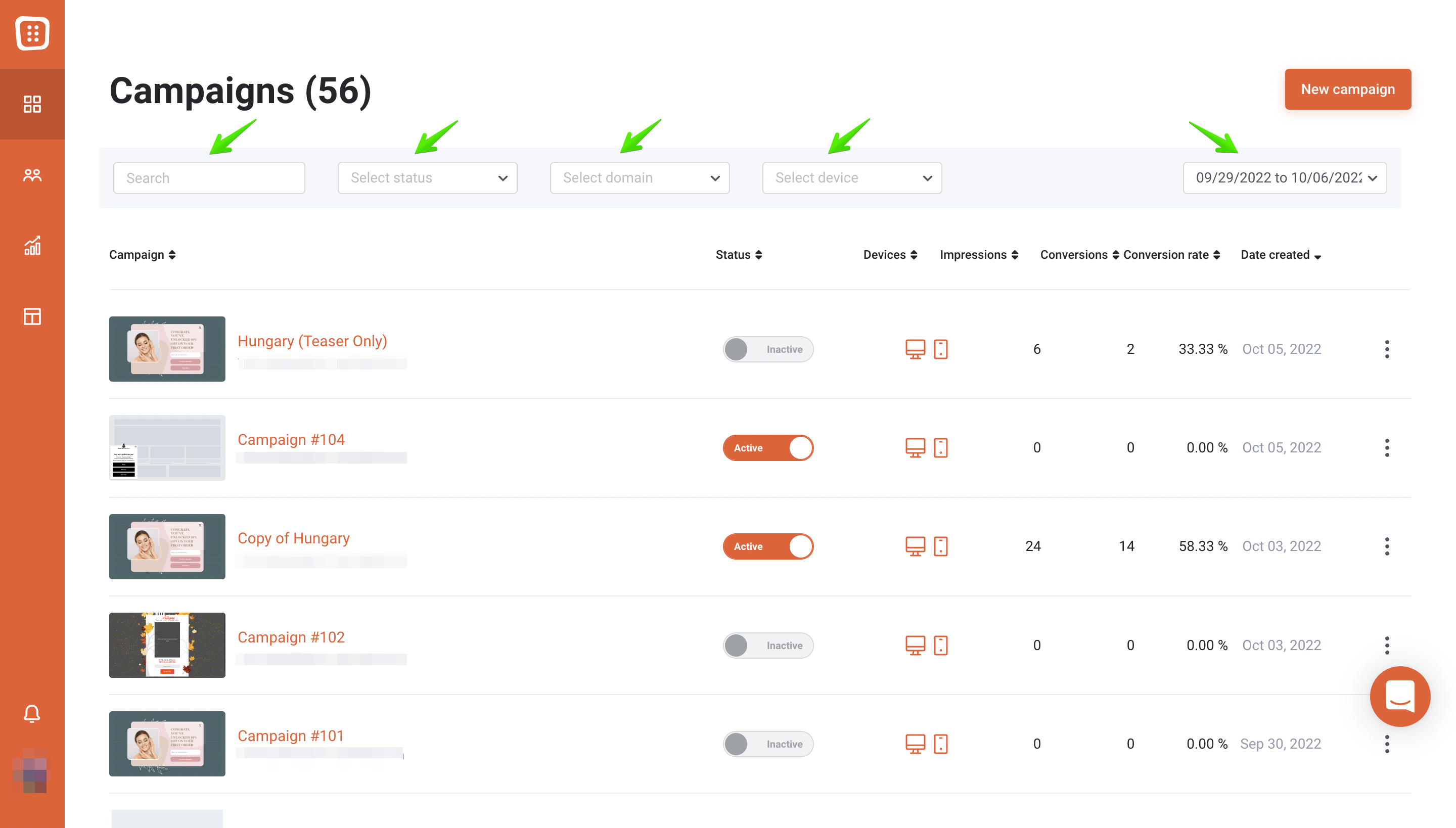Open the Copy of Hungary campaign link

tap(293, 538)
